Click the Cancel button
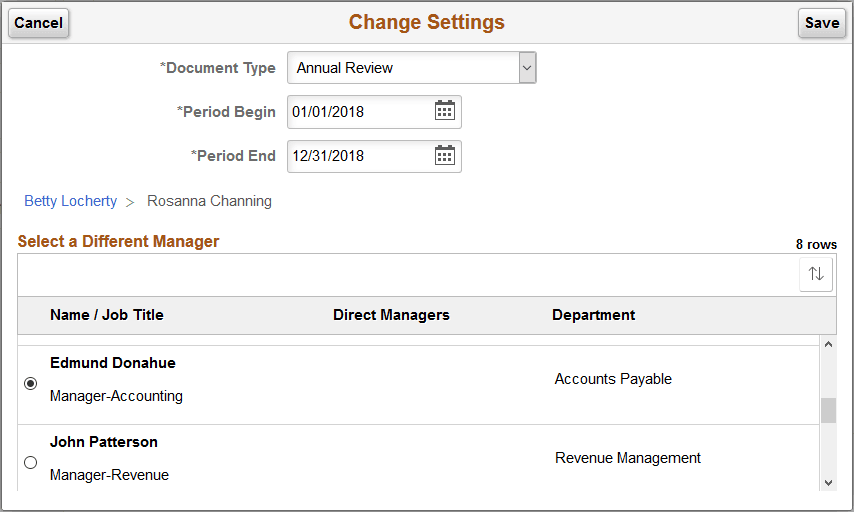854x512 pixels. pos(39,23)
